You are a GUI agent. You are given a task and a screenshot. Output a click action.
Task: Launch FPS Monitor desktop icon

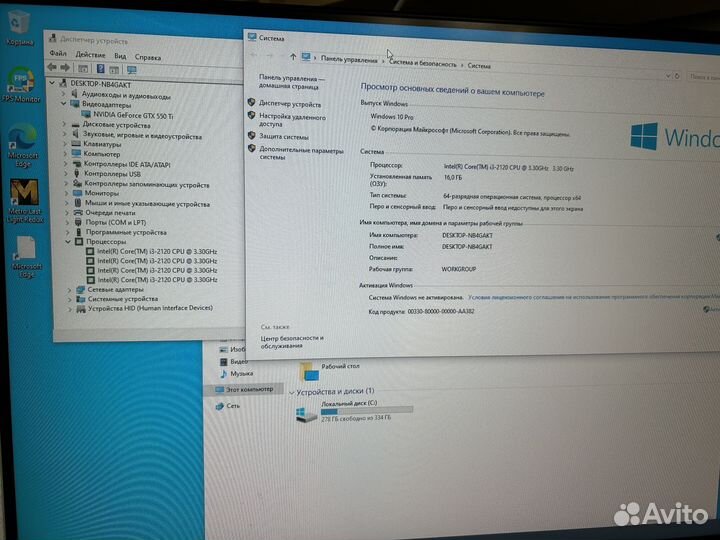pos(20,85)
